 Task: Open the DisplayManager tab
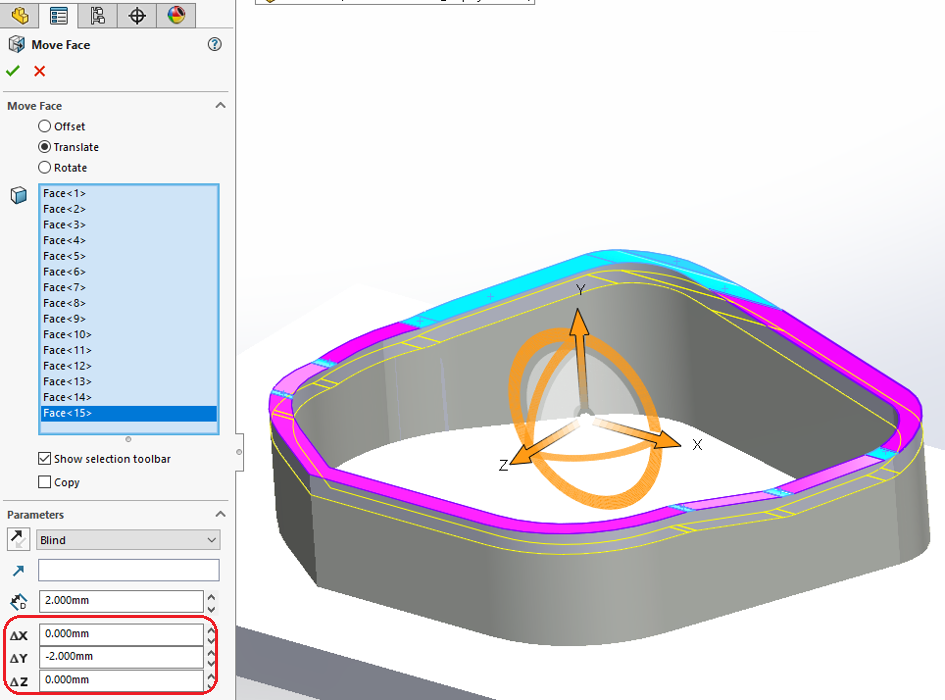tap(176, 15)
